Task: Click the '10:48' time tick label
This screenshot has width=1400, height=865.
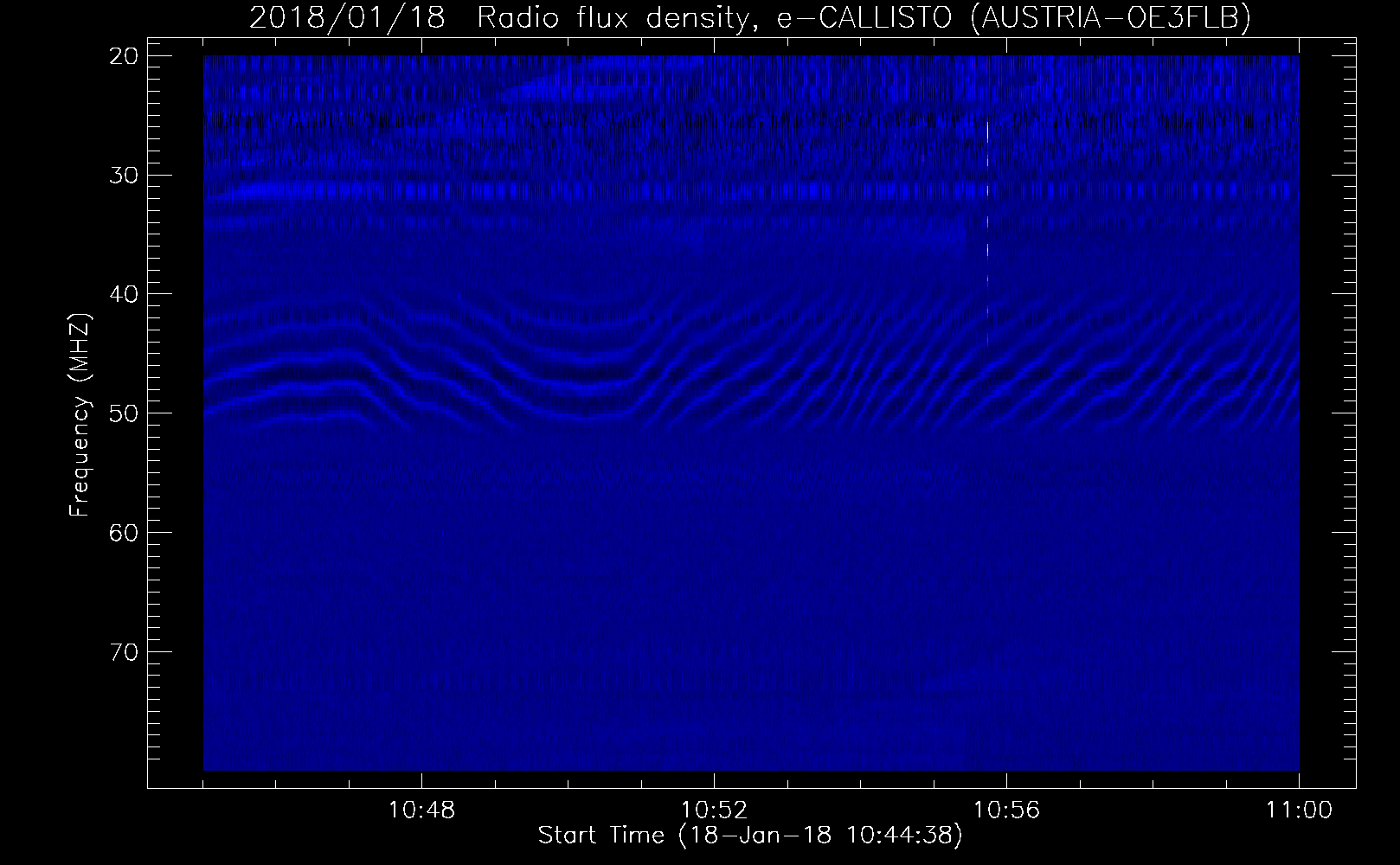Action: [421, 811]
